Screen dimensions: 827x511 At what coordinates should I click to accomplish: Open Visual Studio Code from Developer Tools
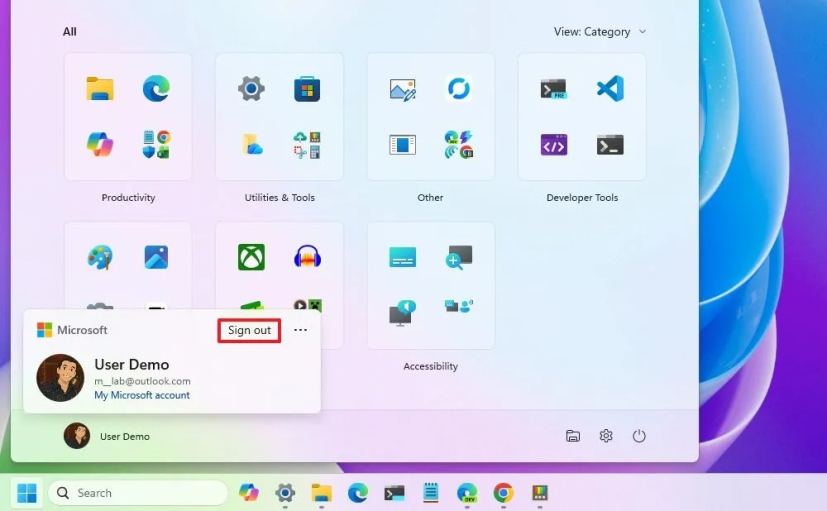(x=610, y=89)
